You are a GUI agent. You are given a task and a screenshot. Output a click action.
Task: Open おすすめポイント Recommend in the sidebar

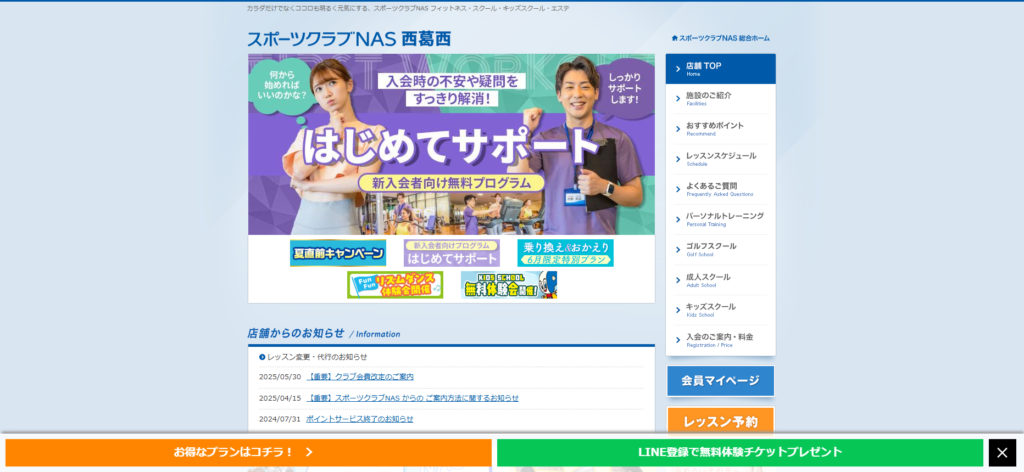[x=720, y=129]
